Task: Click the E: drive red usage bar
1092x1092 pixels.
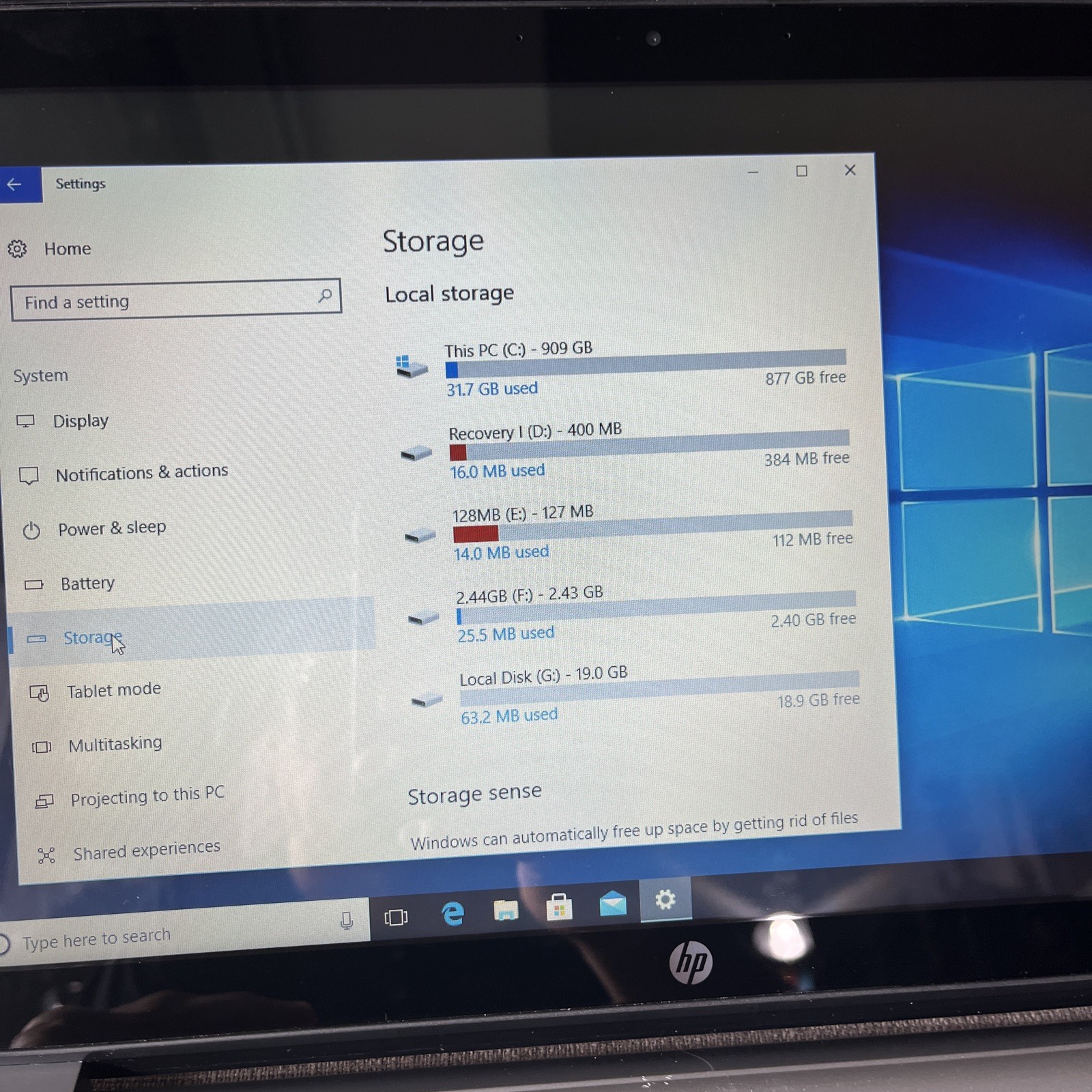Action: (x=653, y=526)
